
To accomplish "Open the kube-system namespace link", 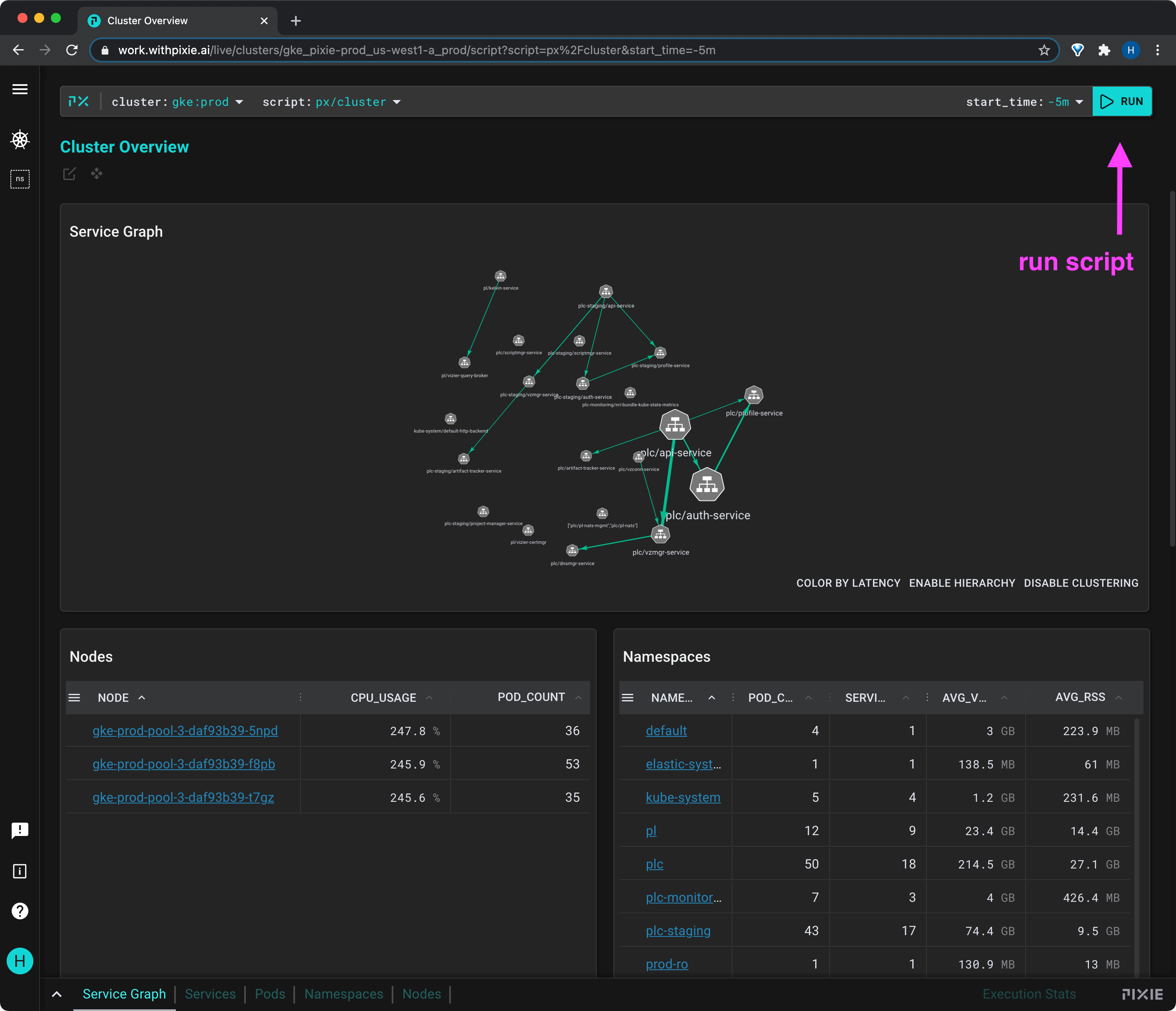I will [683, 797].
